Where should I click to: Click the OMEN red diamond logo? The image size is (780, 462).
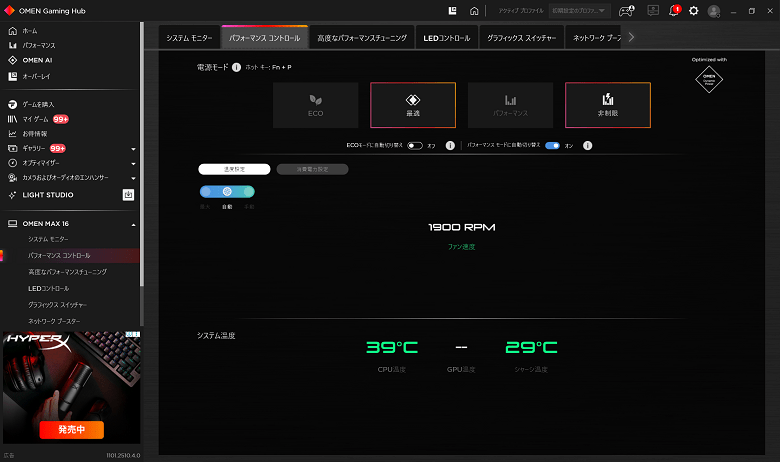click(9, 10)
